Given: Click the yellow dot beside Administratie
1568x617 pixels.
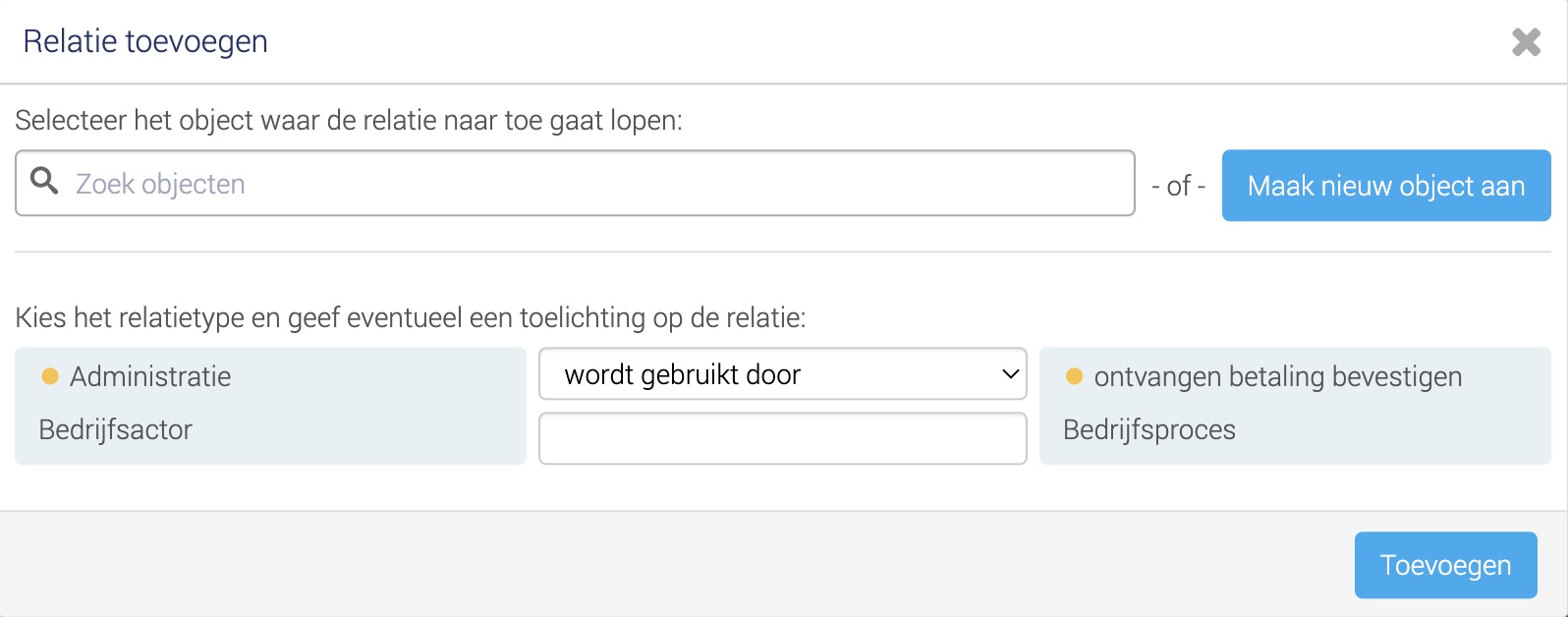Looking at the screenshot, I should tap(50, 376).
